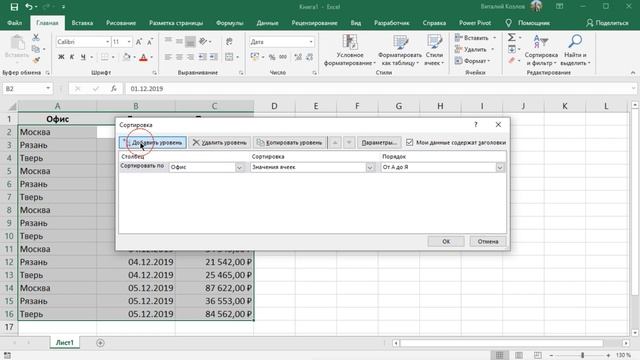This screenshot has height=360, width=640.
Task: Click the Параметры button in dialog
Action: point(379,142)
